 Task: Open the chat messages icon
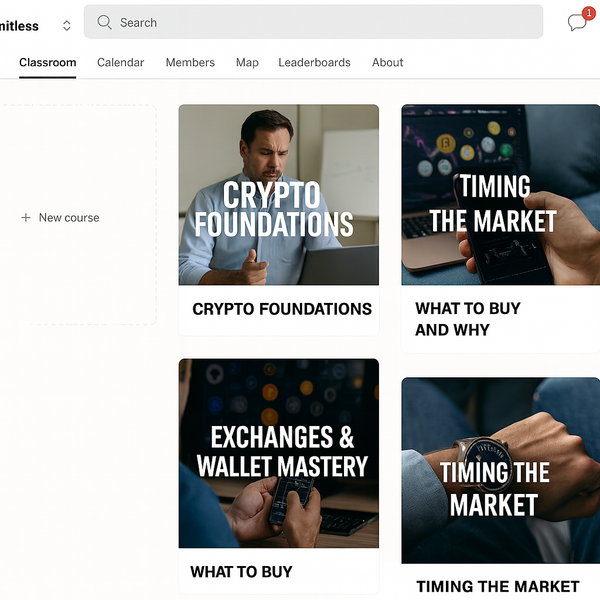[x=577, y=23]
